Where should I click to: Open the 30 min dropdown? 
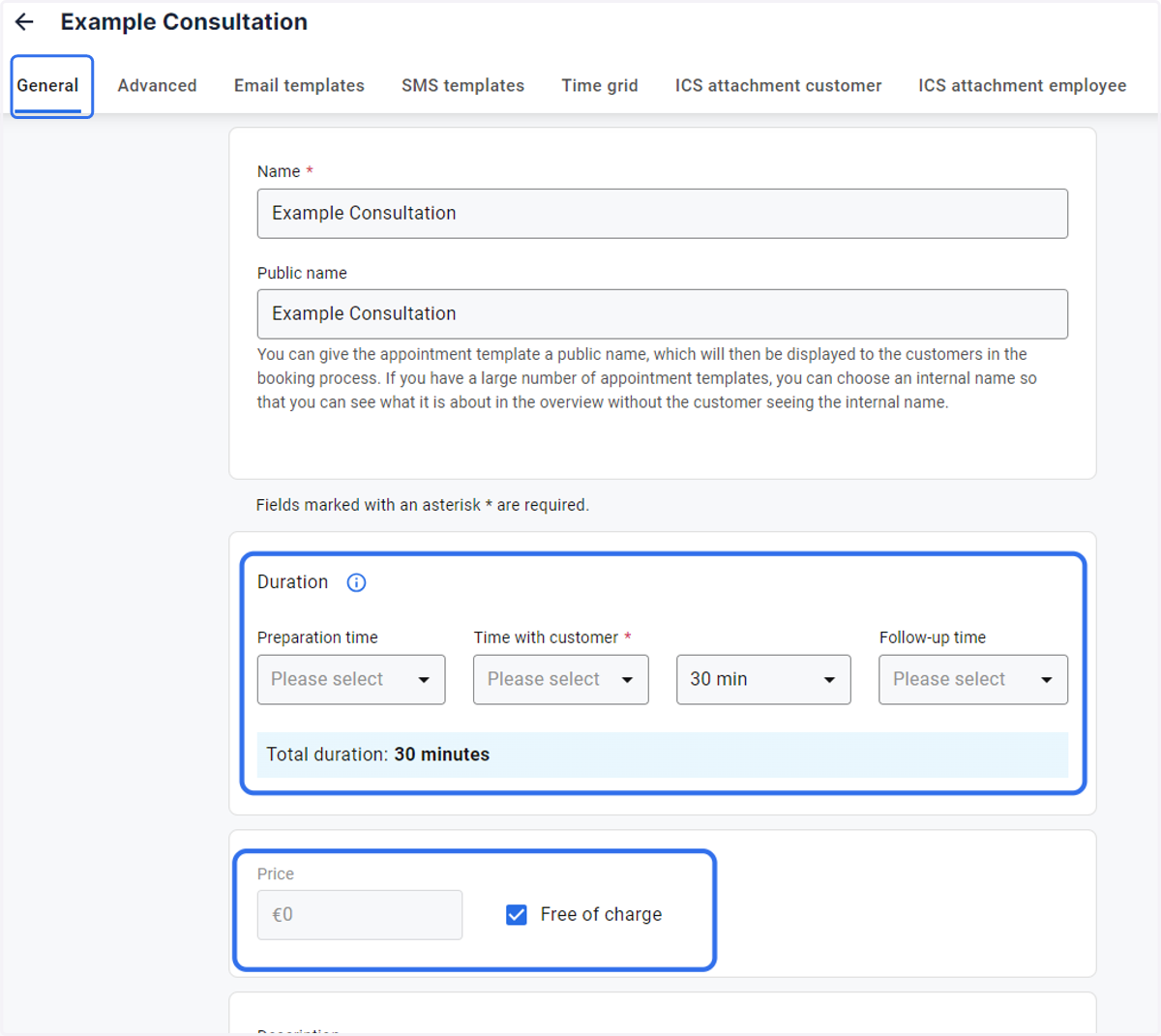pyautogui.click(x=763, y=679)
